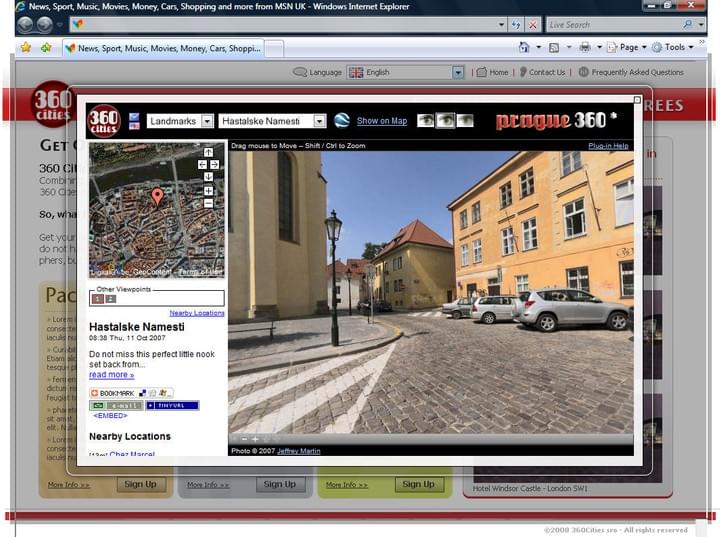Image resolution: width=720 pixels, height=537 pixels.
Task: Open the recent pages dropdown arrow
Action: pos(59,25)
